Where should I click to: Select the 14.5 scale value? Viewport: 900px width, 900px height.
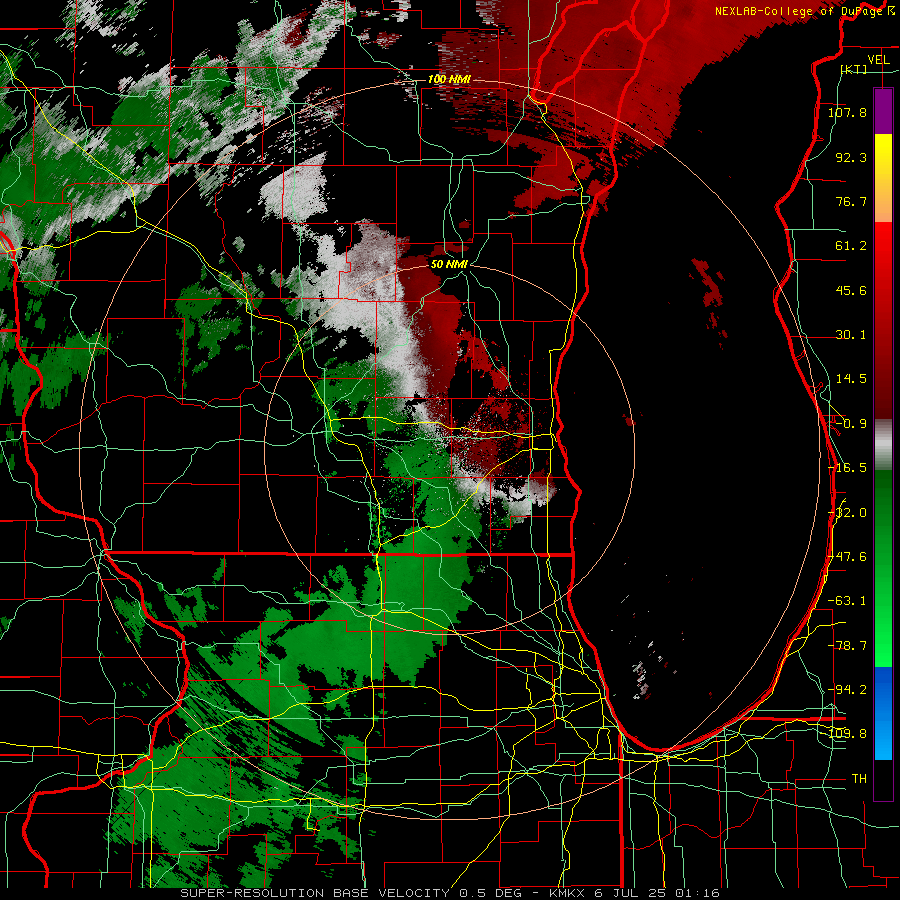tap(851, 379)
